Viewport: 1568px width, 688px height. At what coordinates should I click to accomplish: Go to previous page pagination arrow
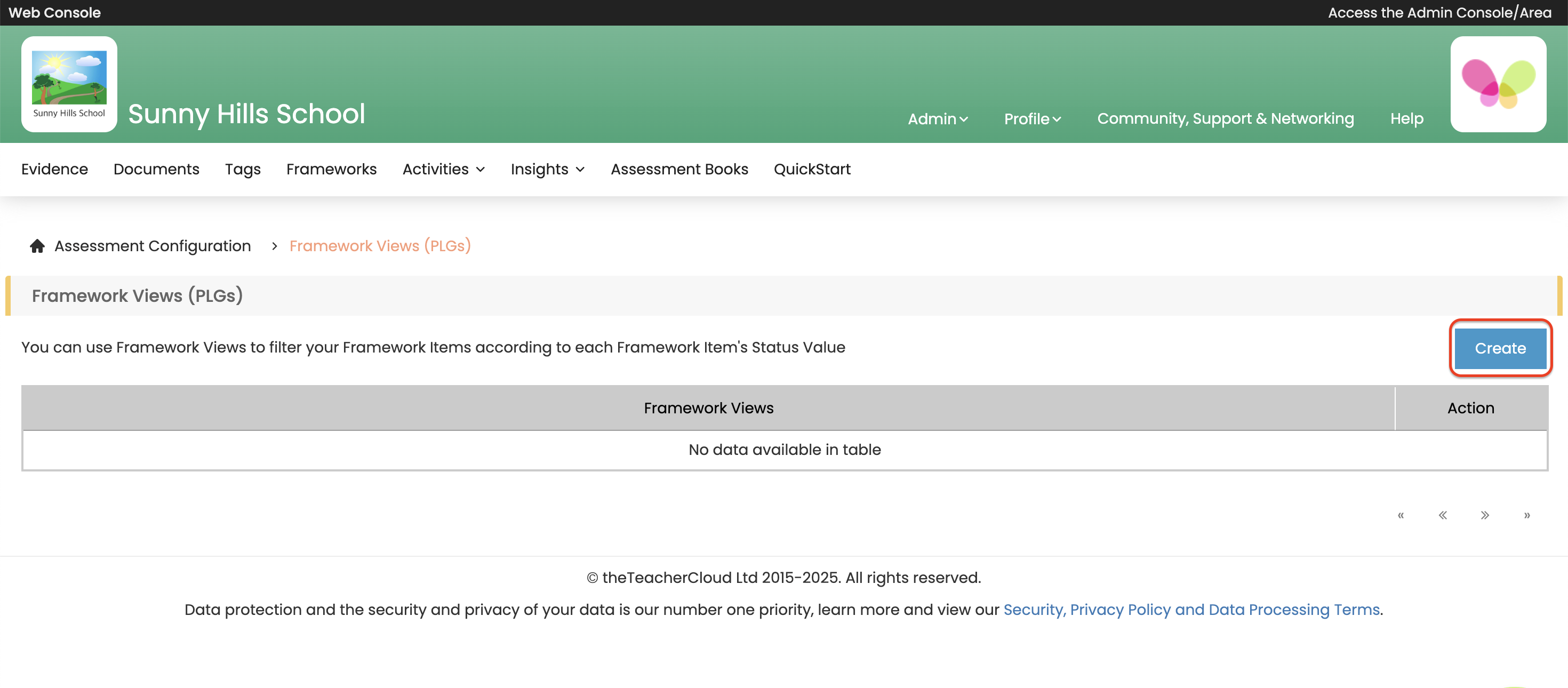tap(1443, 515)
